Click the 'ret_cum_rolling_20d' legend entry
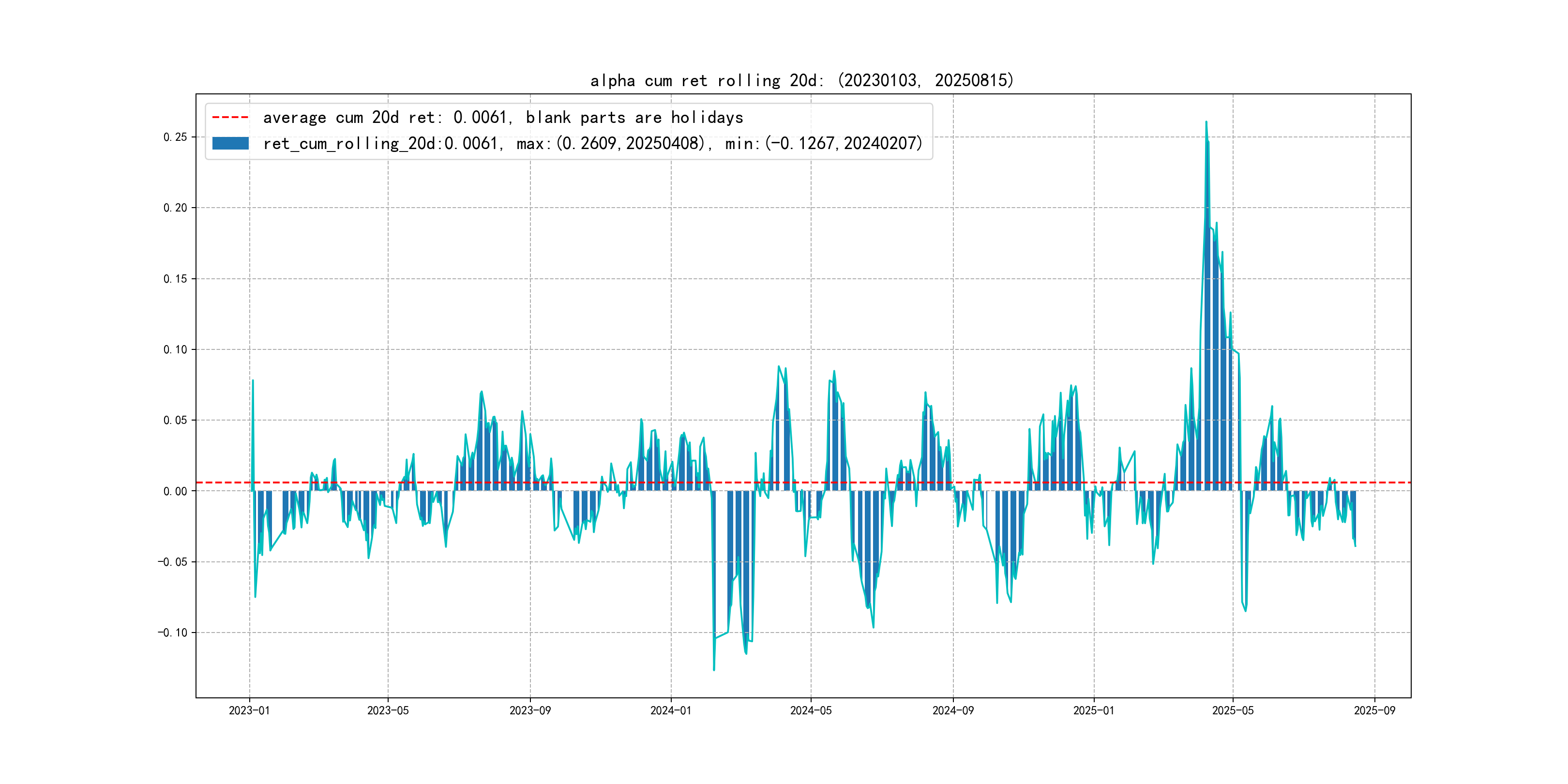Image resolution: width=1568 pixels, height=784 pixels. click(x=592, y=143)
